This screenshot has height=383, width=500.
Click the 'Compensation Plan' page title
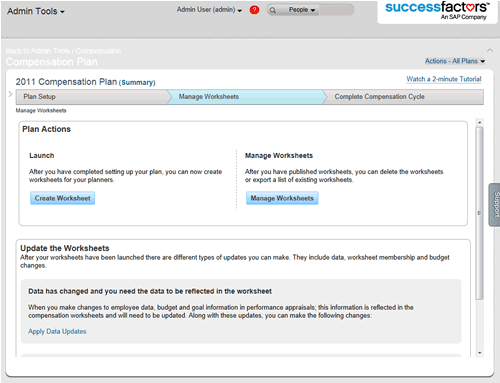tap(52, 62)
